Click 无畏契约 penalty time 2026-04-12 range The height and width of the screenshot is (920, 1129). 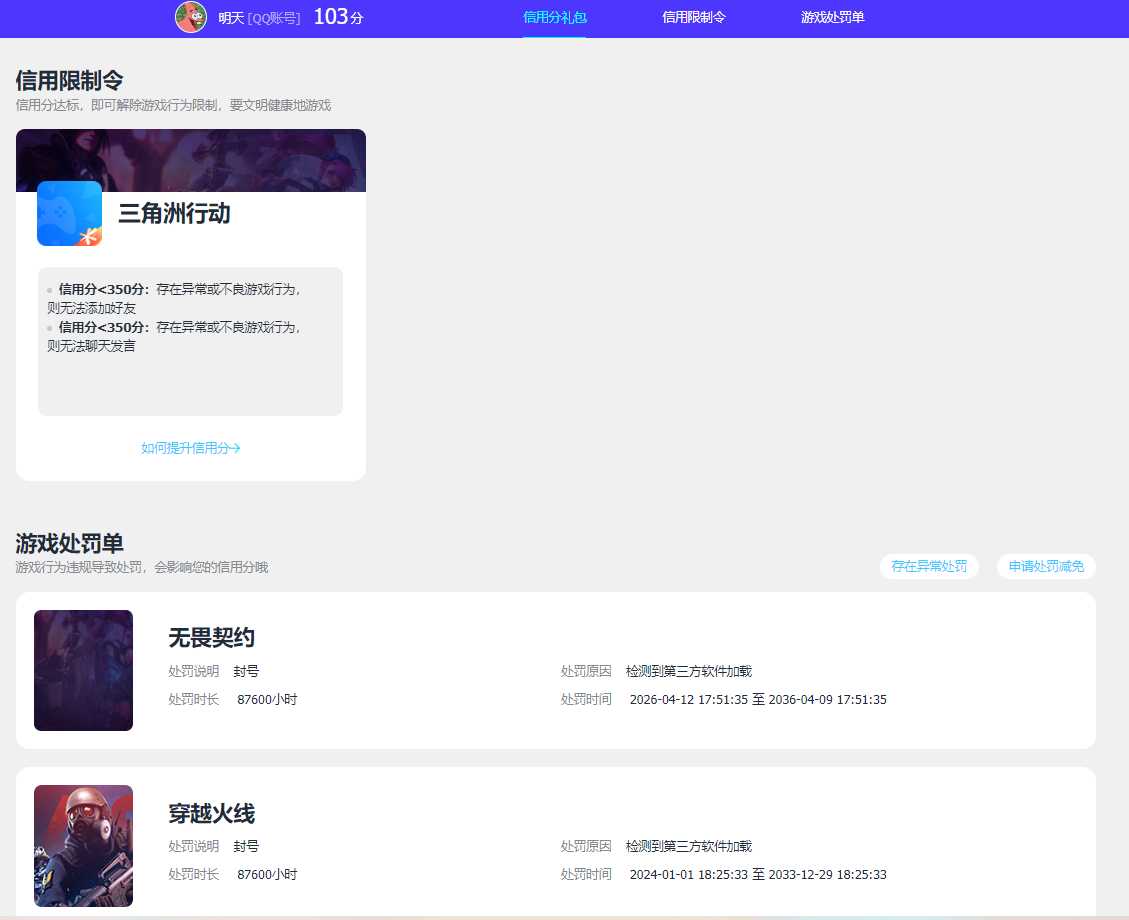[758, 700]
